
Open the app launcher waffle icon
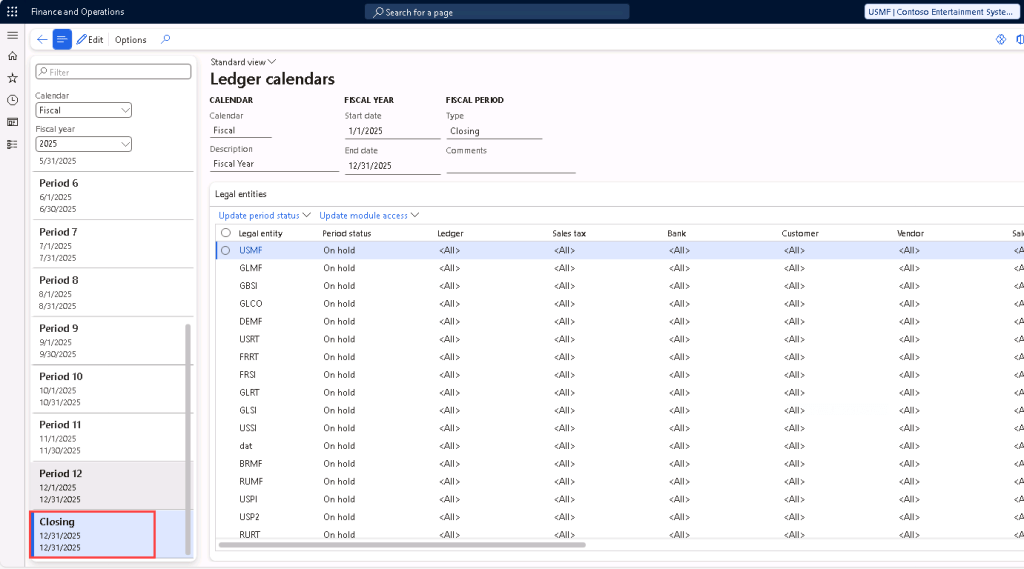(12, 12)
